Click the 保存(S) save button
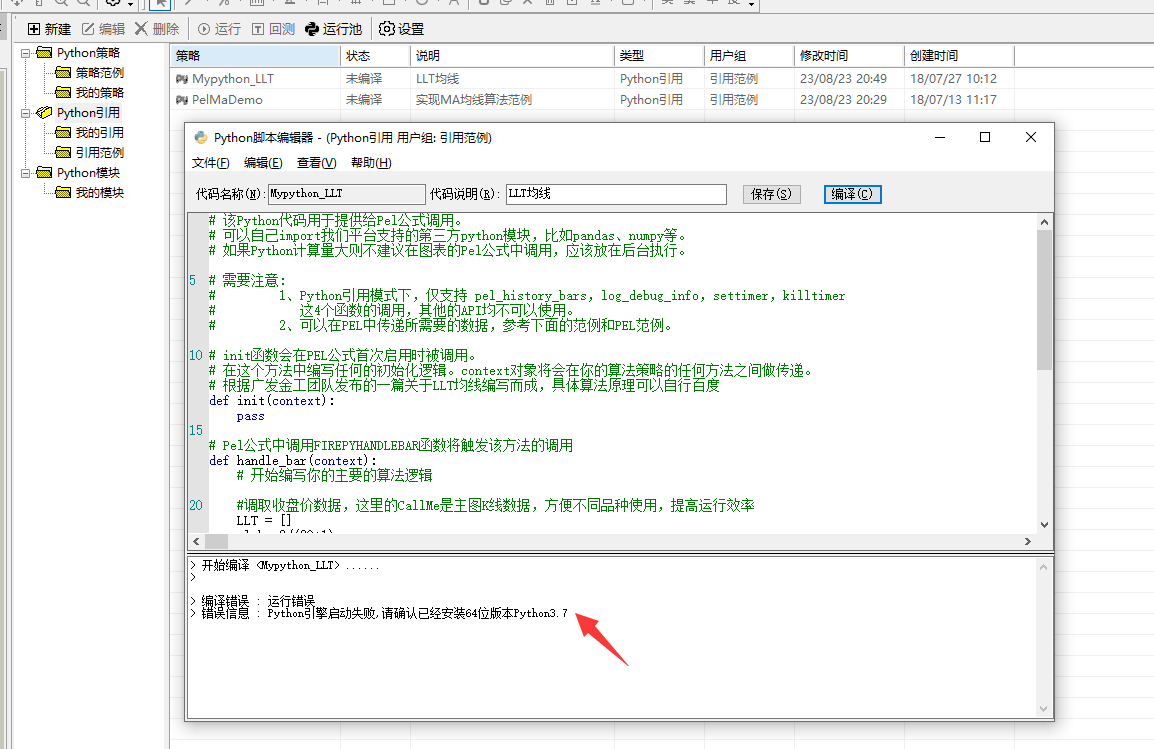The height and width of the screenshot is (749, 1154). [771, 194]
